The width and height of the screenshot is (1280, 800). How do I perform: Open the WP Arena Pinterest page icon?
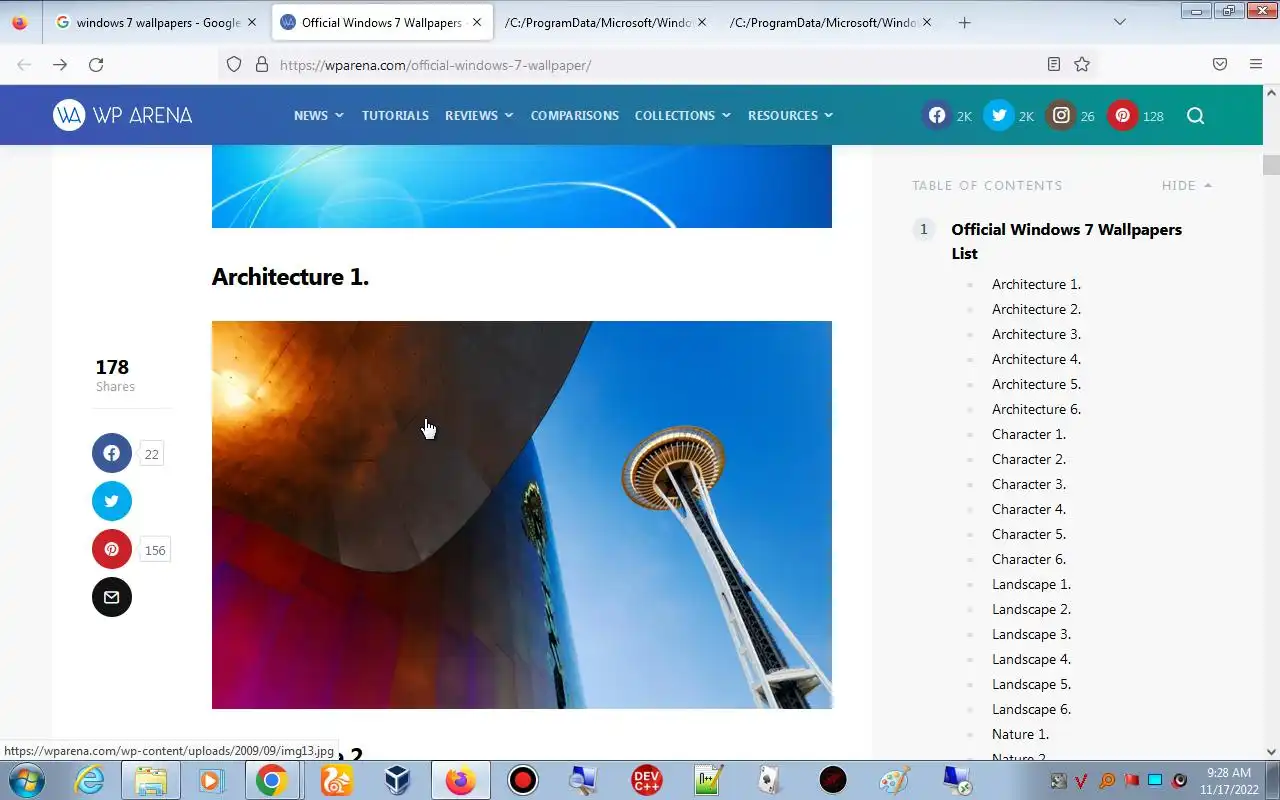(1123, 115)
